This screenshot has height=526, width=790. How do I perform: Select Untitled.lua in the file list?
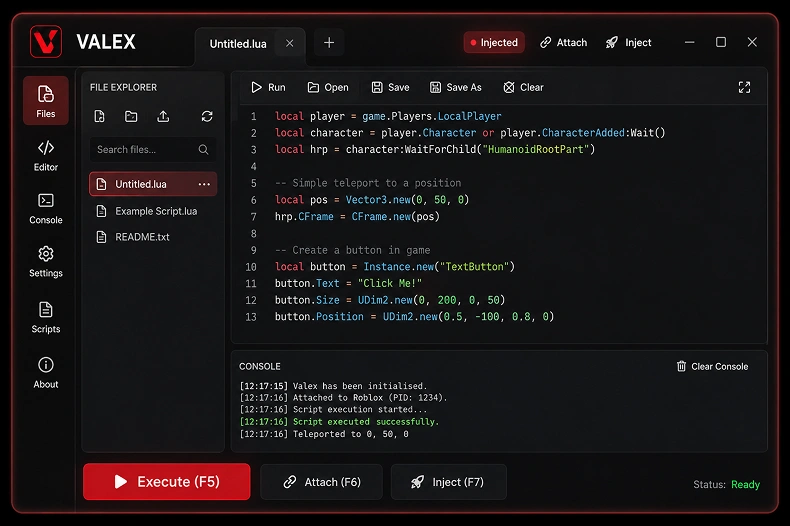coord(153,184)
